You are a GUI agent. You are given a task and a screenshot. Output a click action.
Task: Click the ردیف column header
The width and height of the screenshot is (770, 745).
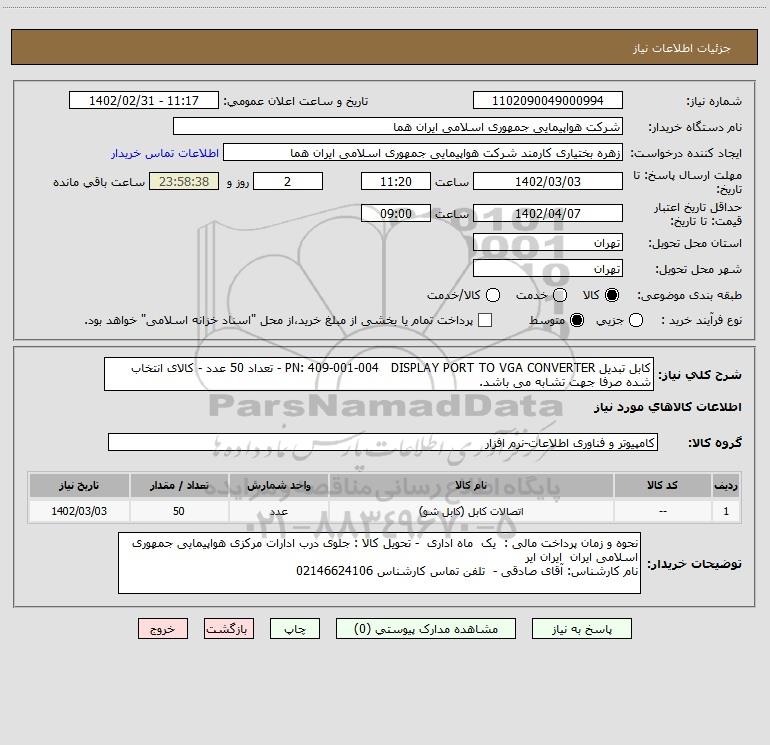(726, 485)
